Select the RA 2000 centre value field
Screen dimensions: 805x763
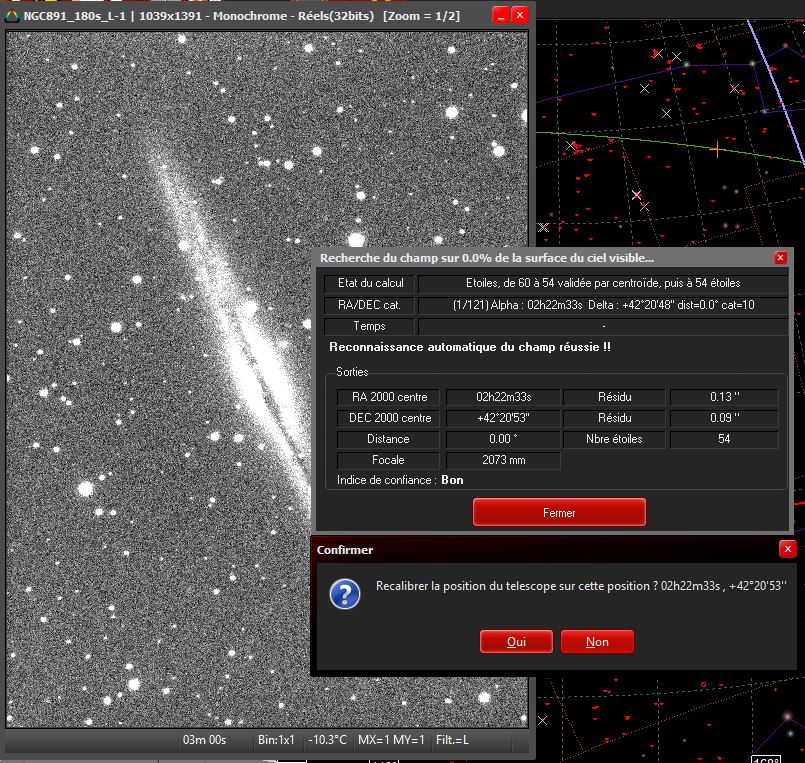click(502, 397)
